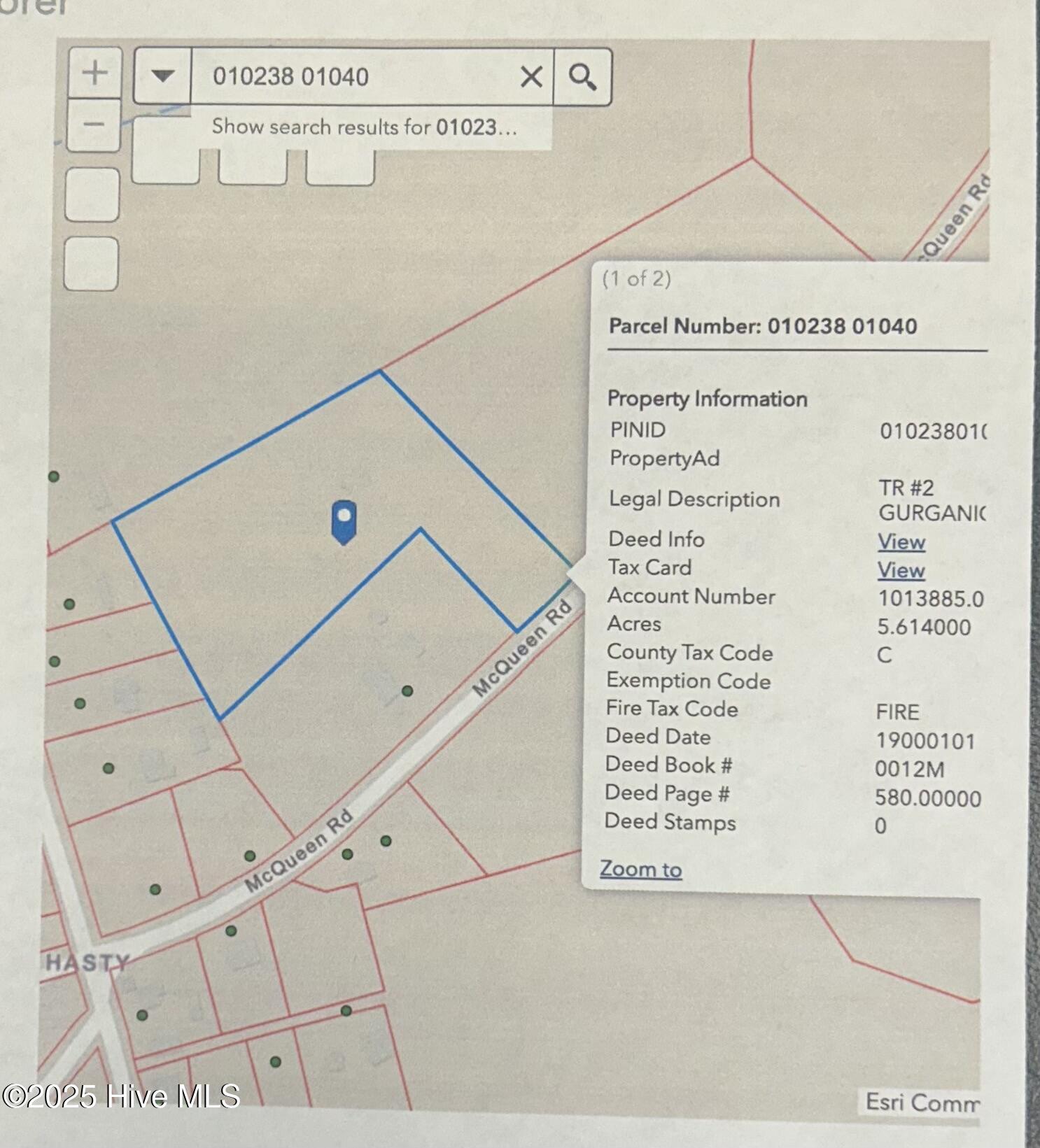The width and height of the screenshot is (1040, 1148).
Task: Click the HASTY place label on map
Action: coord(87,963)
